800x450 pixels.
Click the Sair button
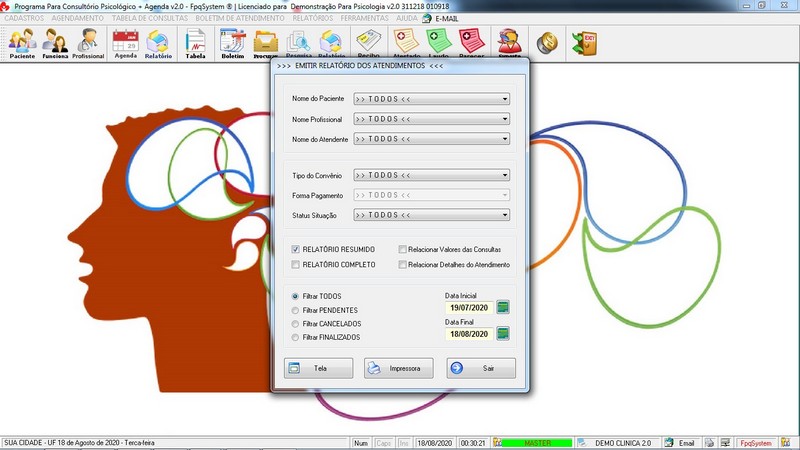pos(481,368)
